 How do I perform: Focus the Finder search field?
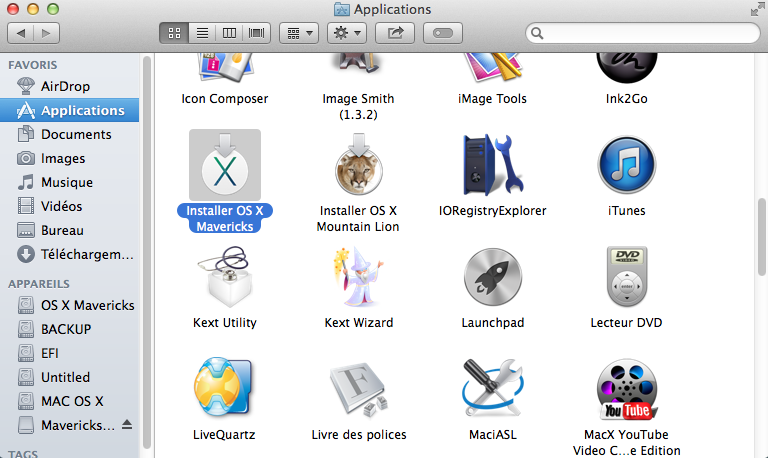tap(643, 33)
